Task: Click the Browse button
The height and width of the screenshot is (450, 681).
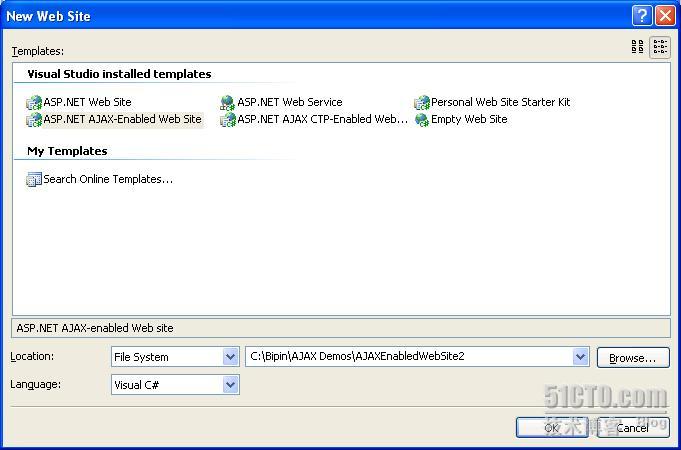Action: click(x=633, y=358)
